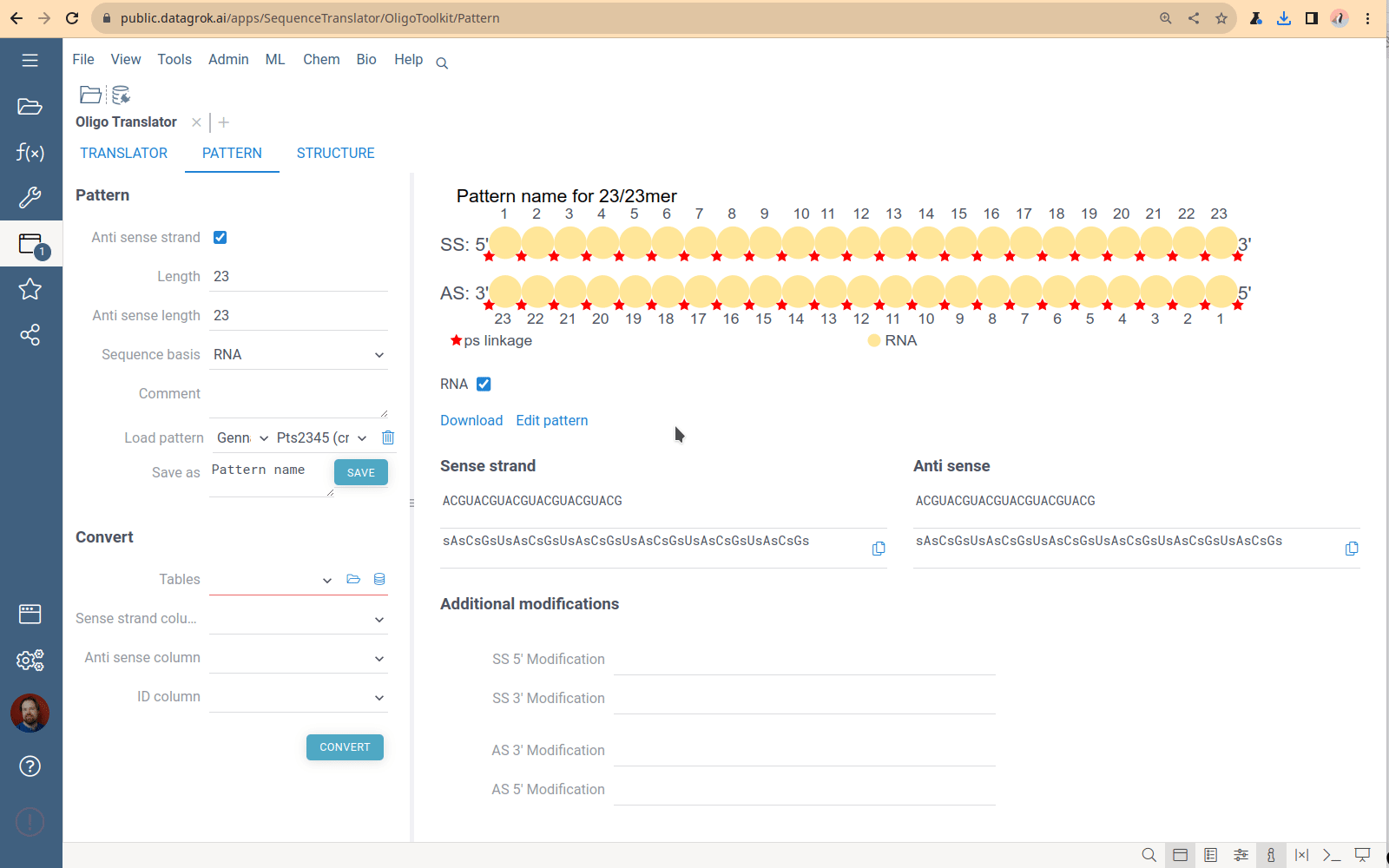Disable the RNA checkbox
The width and height of the screenshot is (1389, 868).
[483, 384]
